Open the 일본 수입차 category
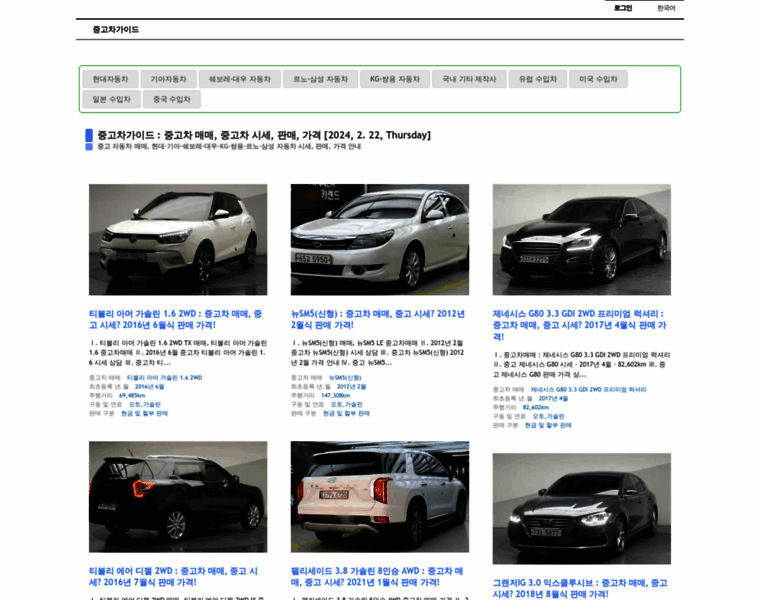The height and width of the screenshot is (600, 760). [x=111, y=99]
